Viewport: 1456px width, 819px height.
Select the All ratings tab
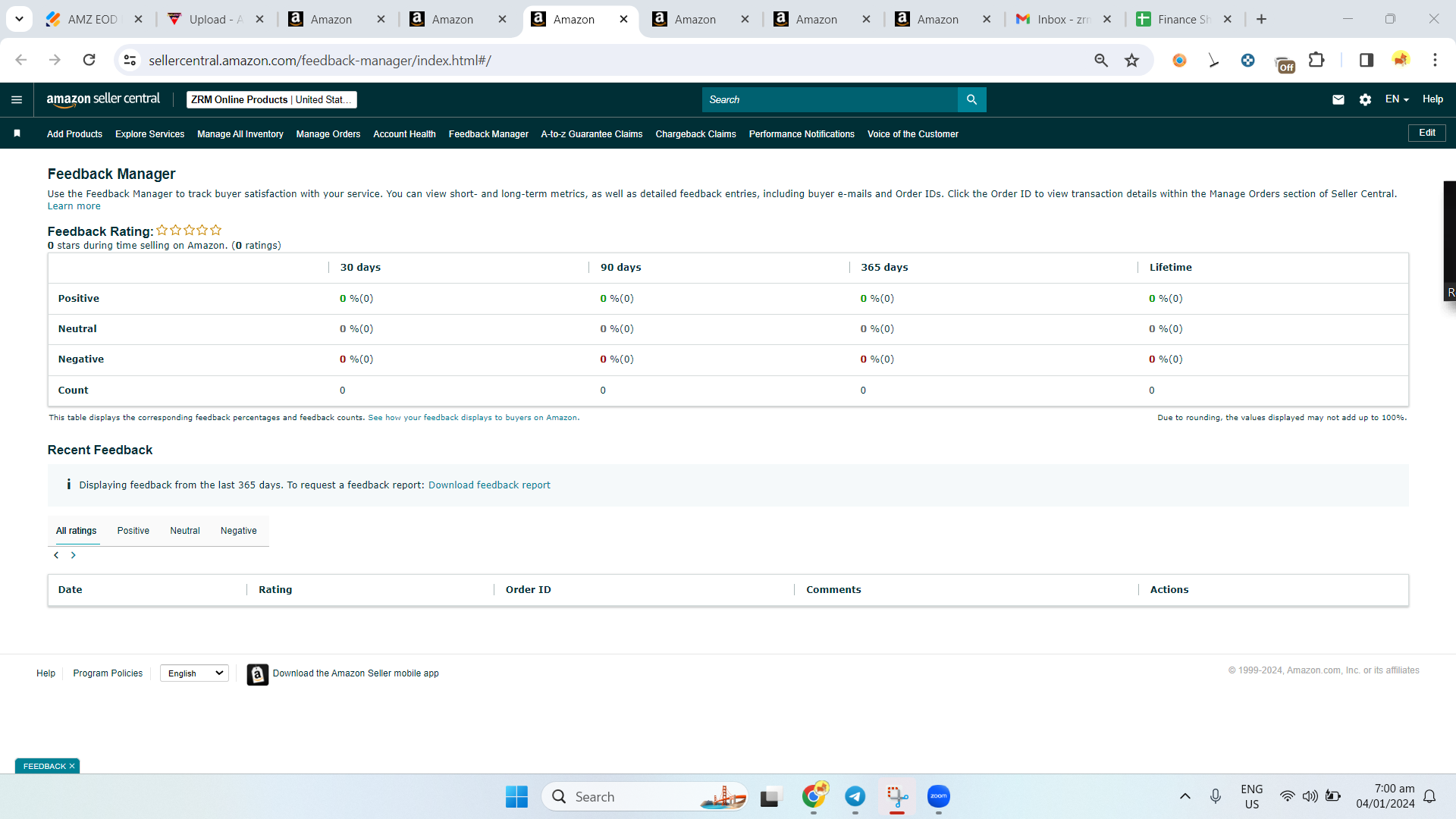77,531
